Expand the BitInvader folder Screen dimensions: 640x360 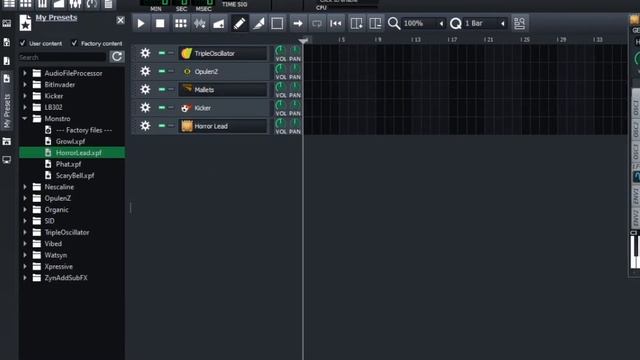click(25, 84)
